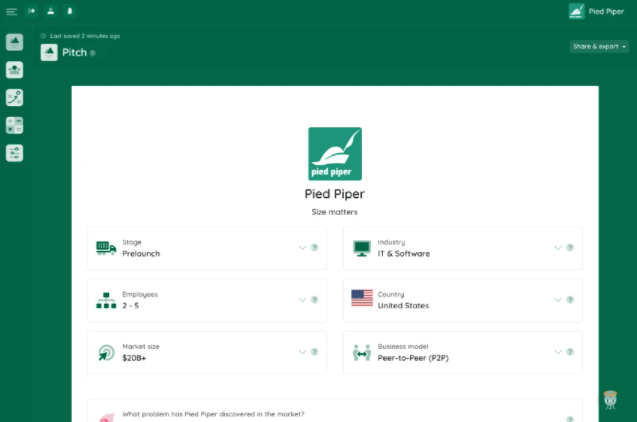Image resolution: width=637 pixels, height=422 pixels.
Task: Open the settings sliders icon in sidebar
Action: (14, 153)
